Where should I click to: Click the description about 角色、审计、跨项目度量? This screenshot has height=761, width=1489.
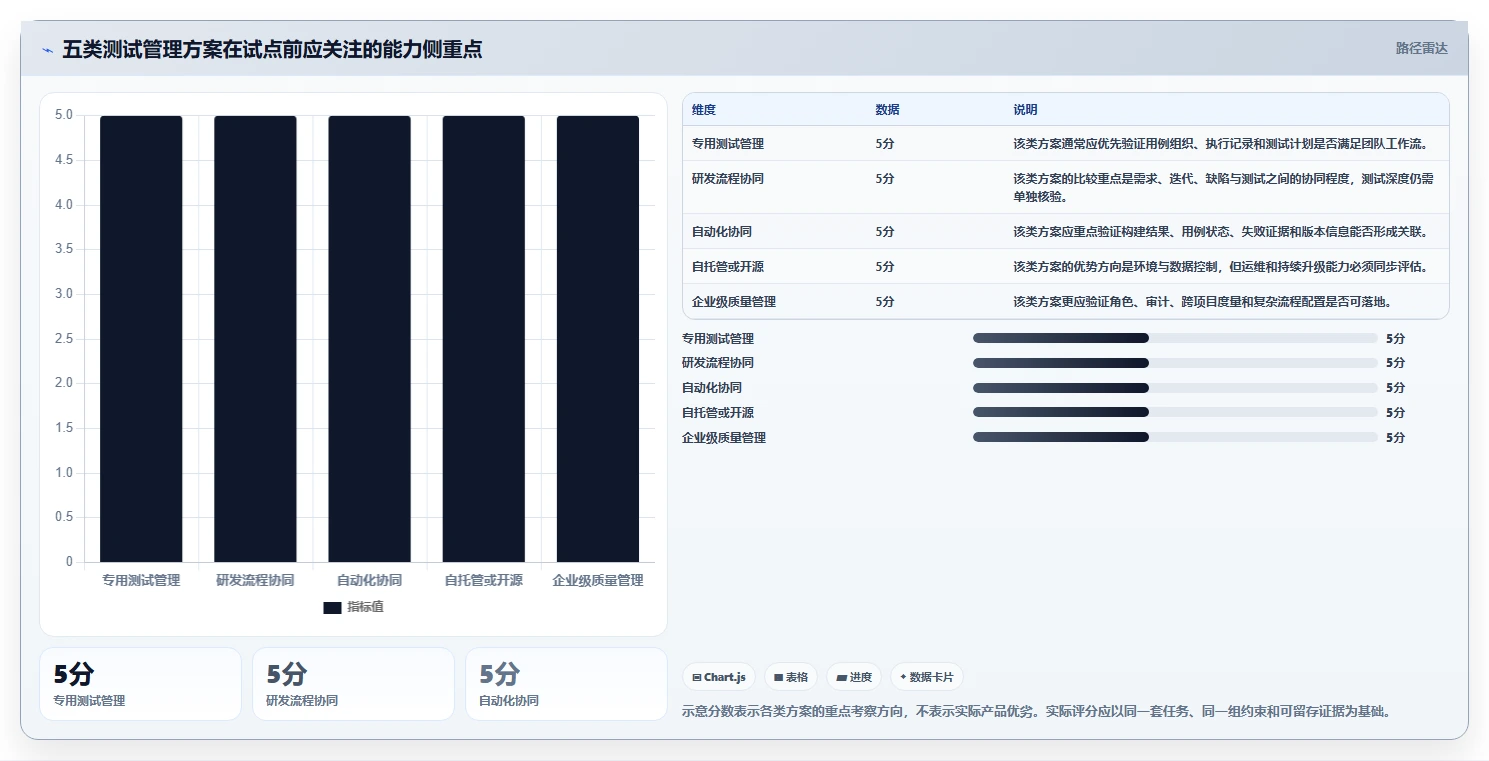click(1203, 302)
